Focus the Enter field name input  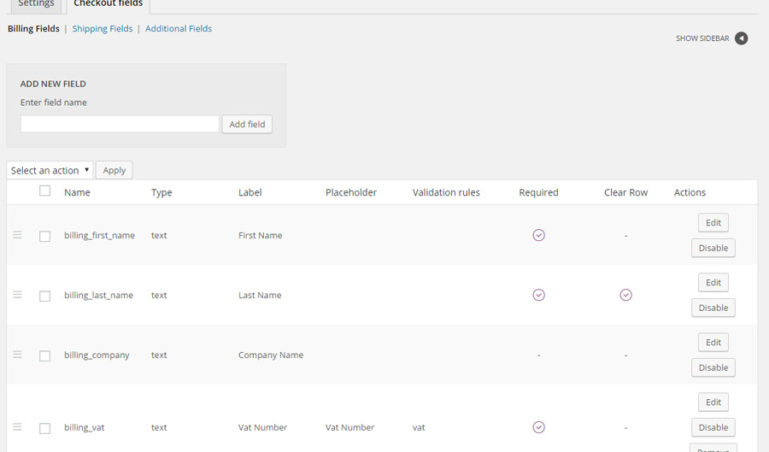pos(119,124)
